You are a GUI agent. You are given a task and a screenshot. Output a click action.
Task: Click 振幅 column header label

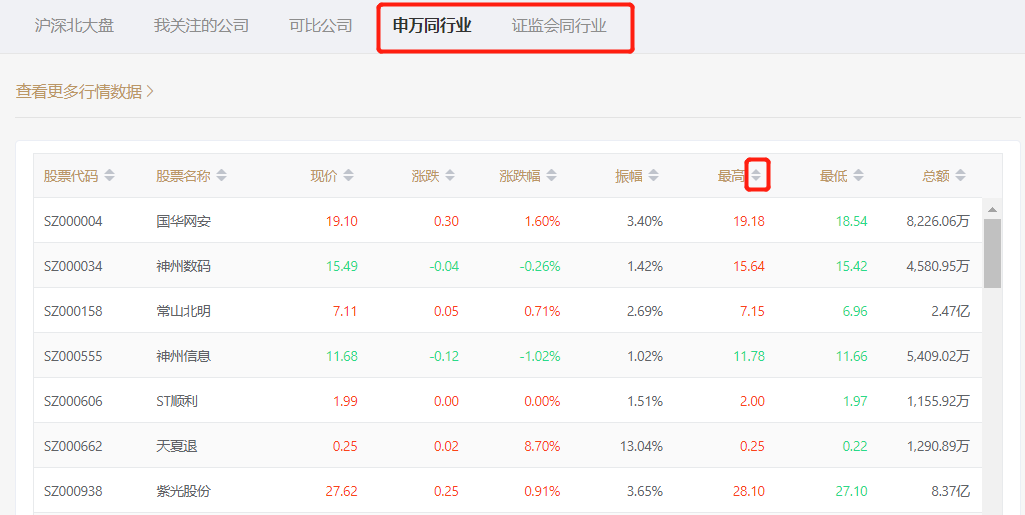point(628,175)
